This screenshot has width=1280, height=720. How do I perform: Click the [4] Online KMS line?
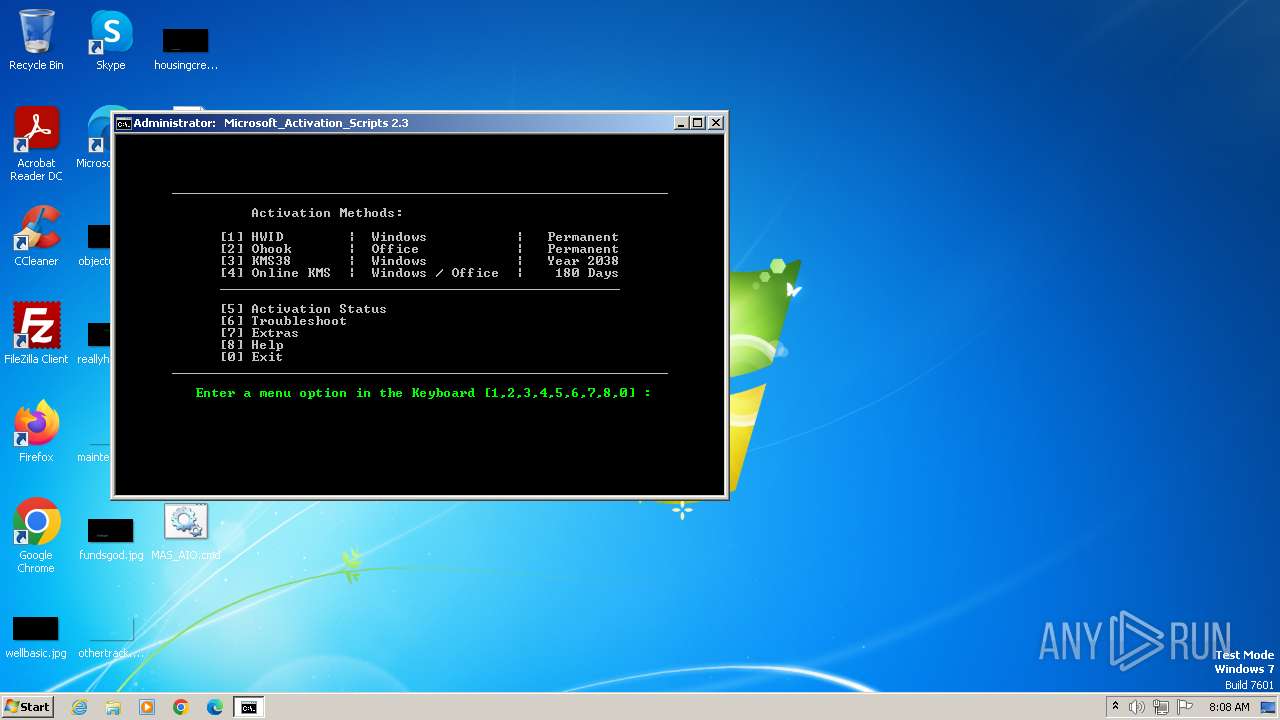click(420, 273)
